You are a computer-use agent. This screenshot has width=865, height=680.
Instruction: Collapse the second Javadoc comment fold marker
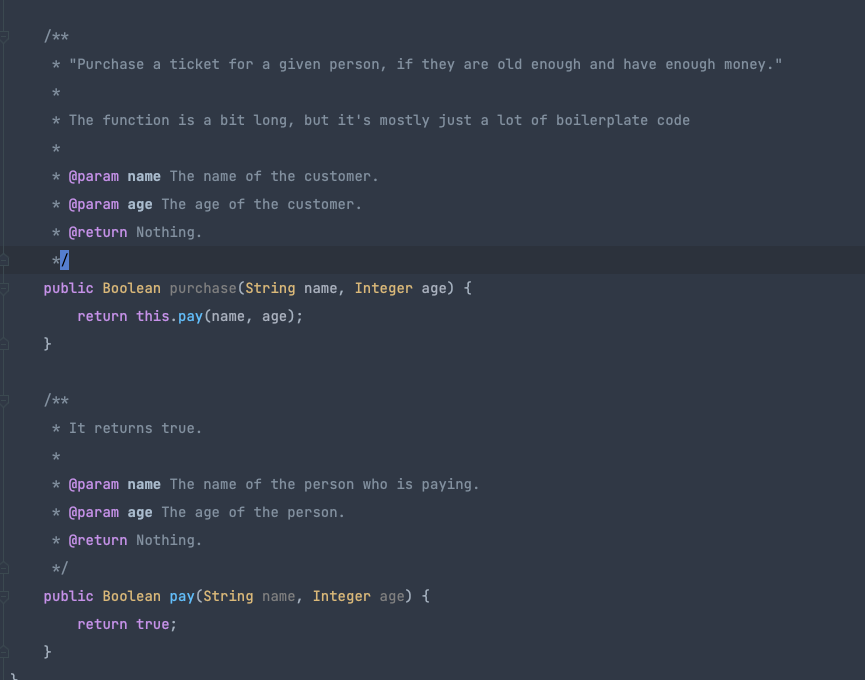click(5, 400)
